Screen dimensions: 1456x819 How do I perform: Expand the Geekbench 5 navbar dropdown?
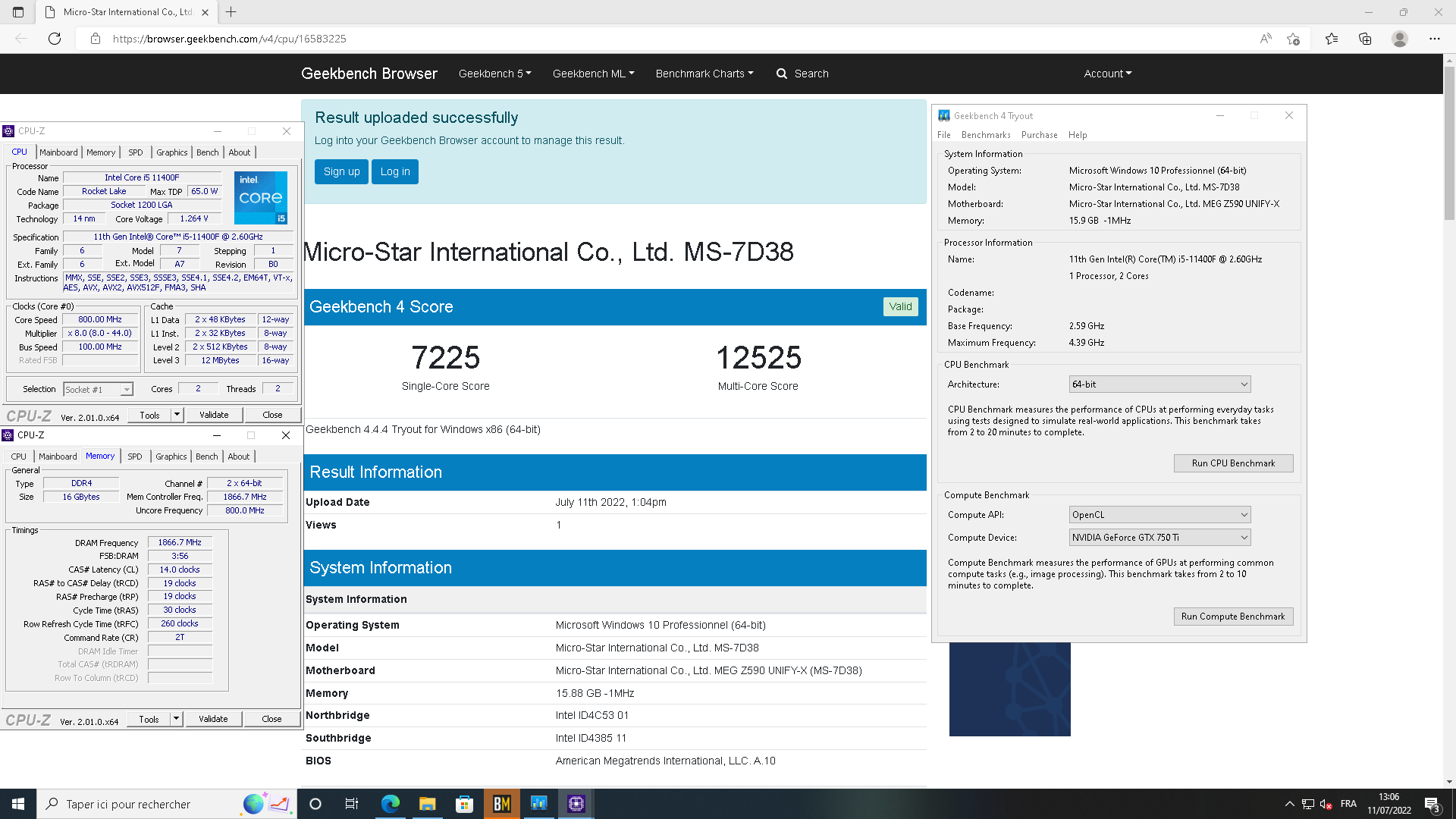494,74
